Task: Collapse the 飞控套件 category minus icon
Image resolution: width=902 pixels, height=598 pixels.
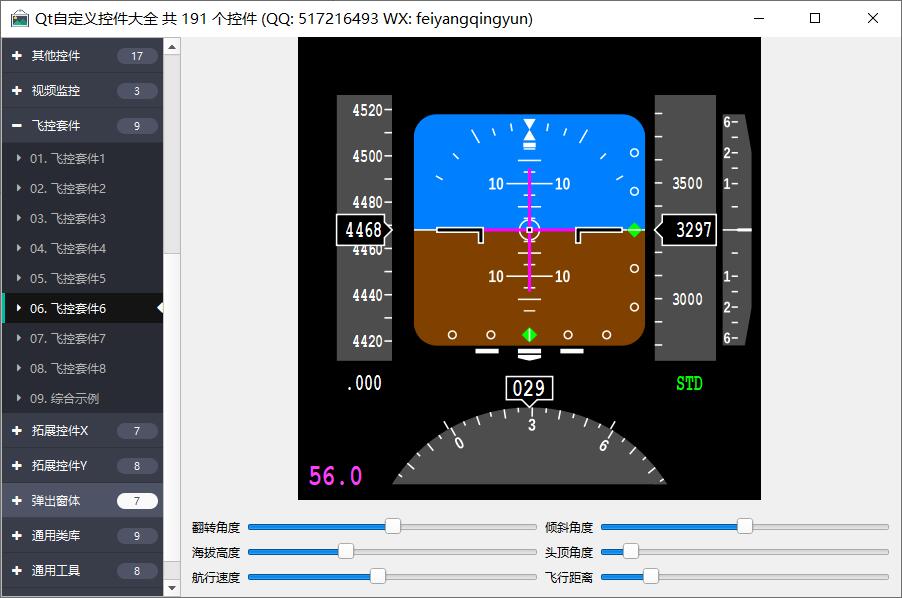Action: click(x=17, y=126)
